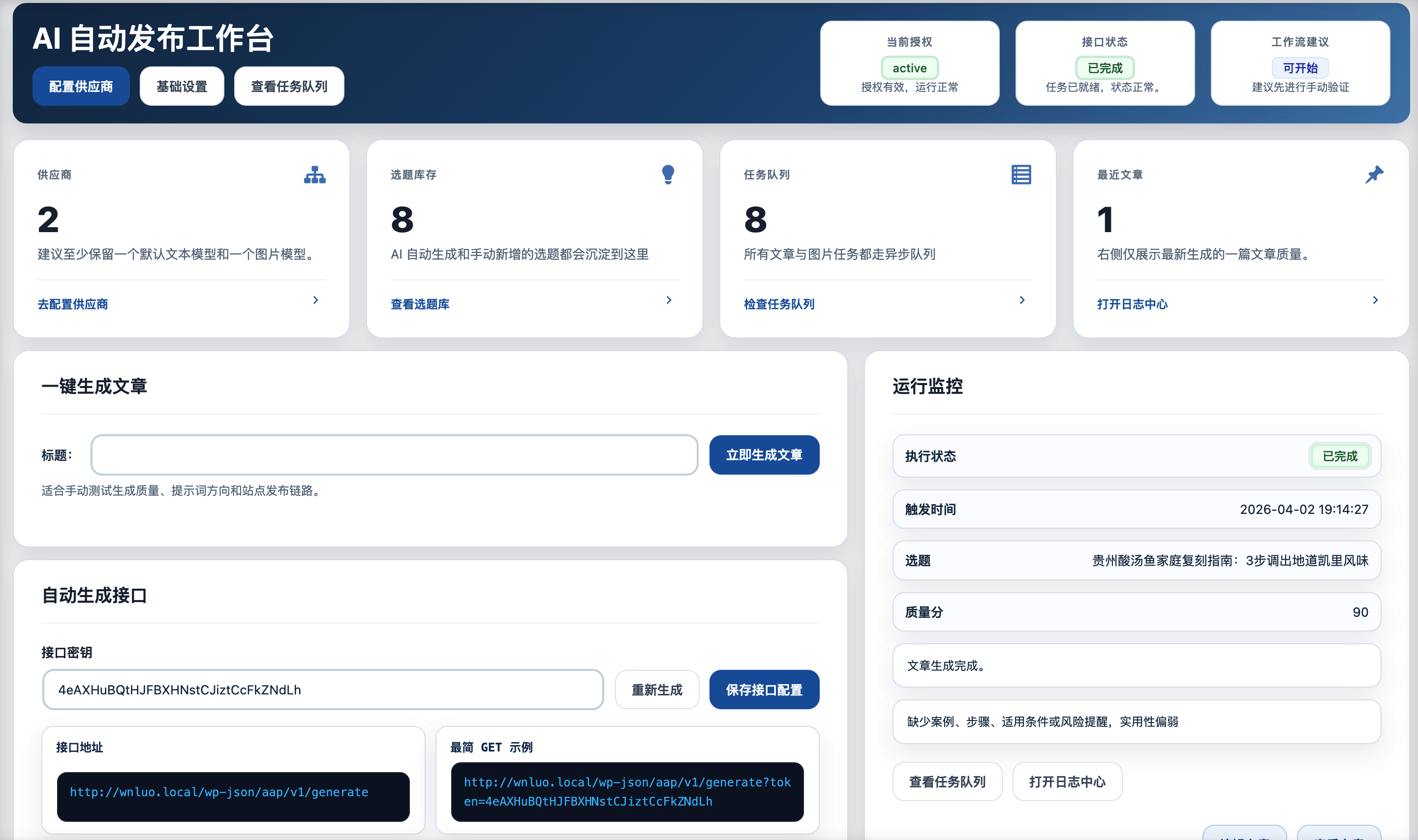Click the supplier network hierarchy icon

click(314, 175)
